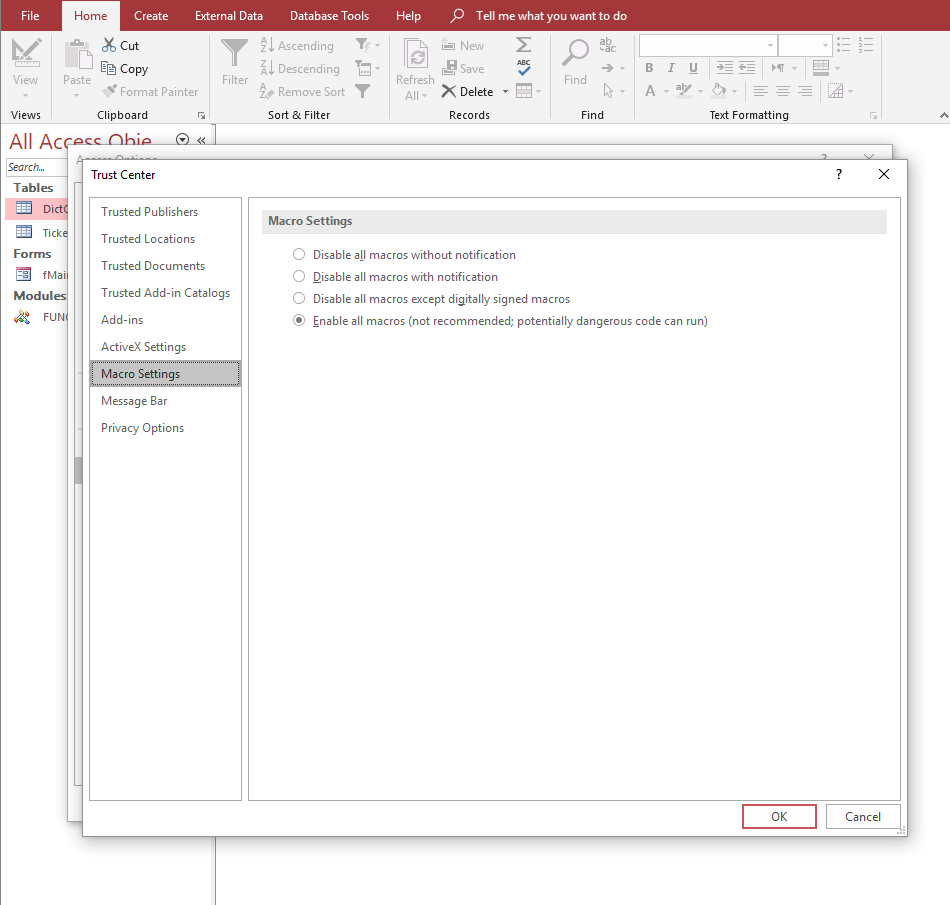950x905 pixels.
Task: Switch to Database Tools ribbon tab
Action: click(x=329, y=16)
